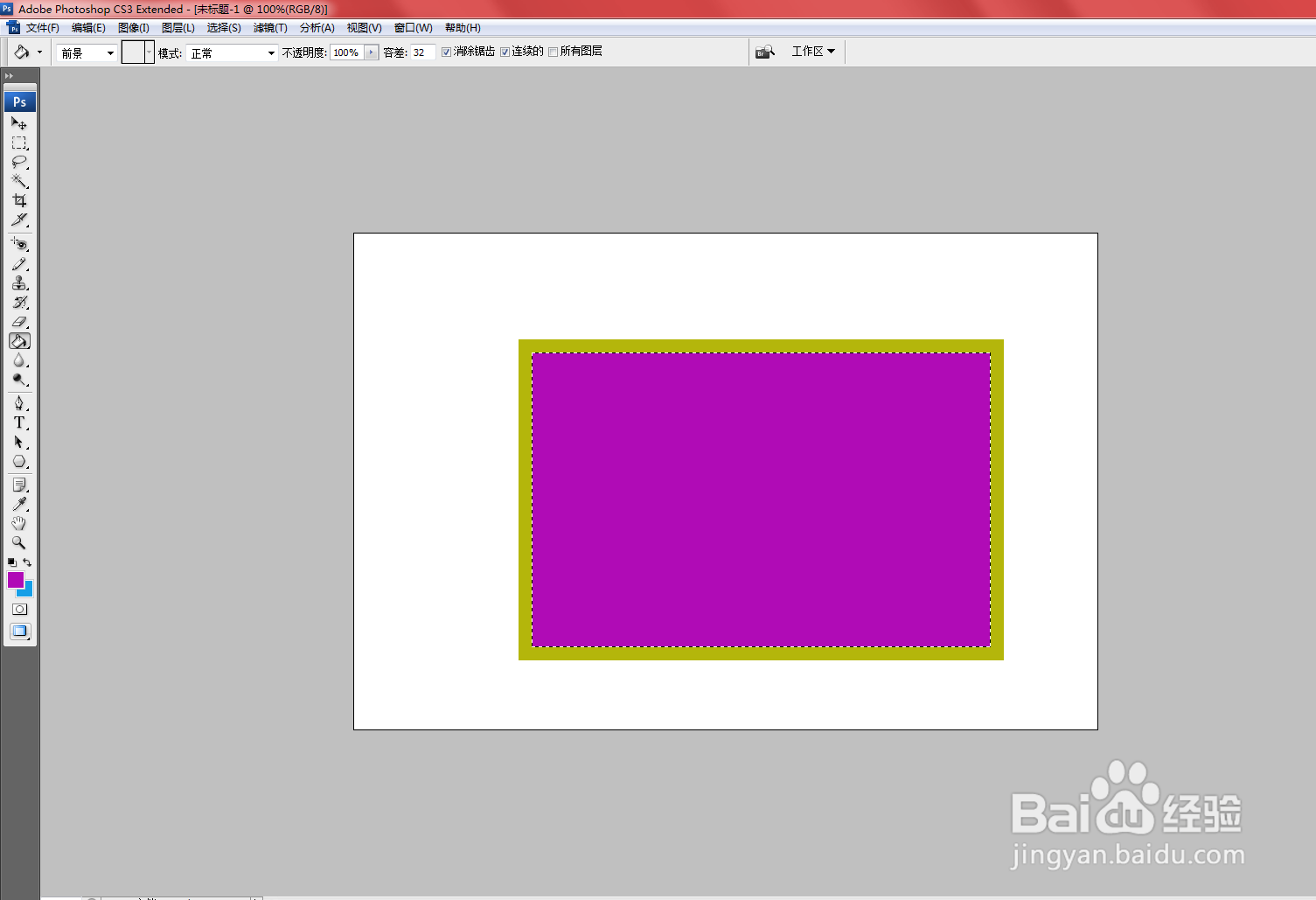1316x900 pixels.
Task: Open the Edit menu (编辑)
Action: click(x=88, y=28)
